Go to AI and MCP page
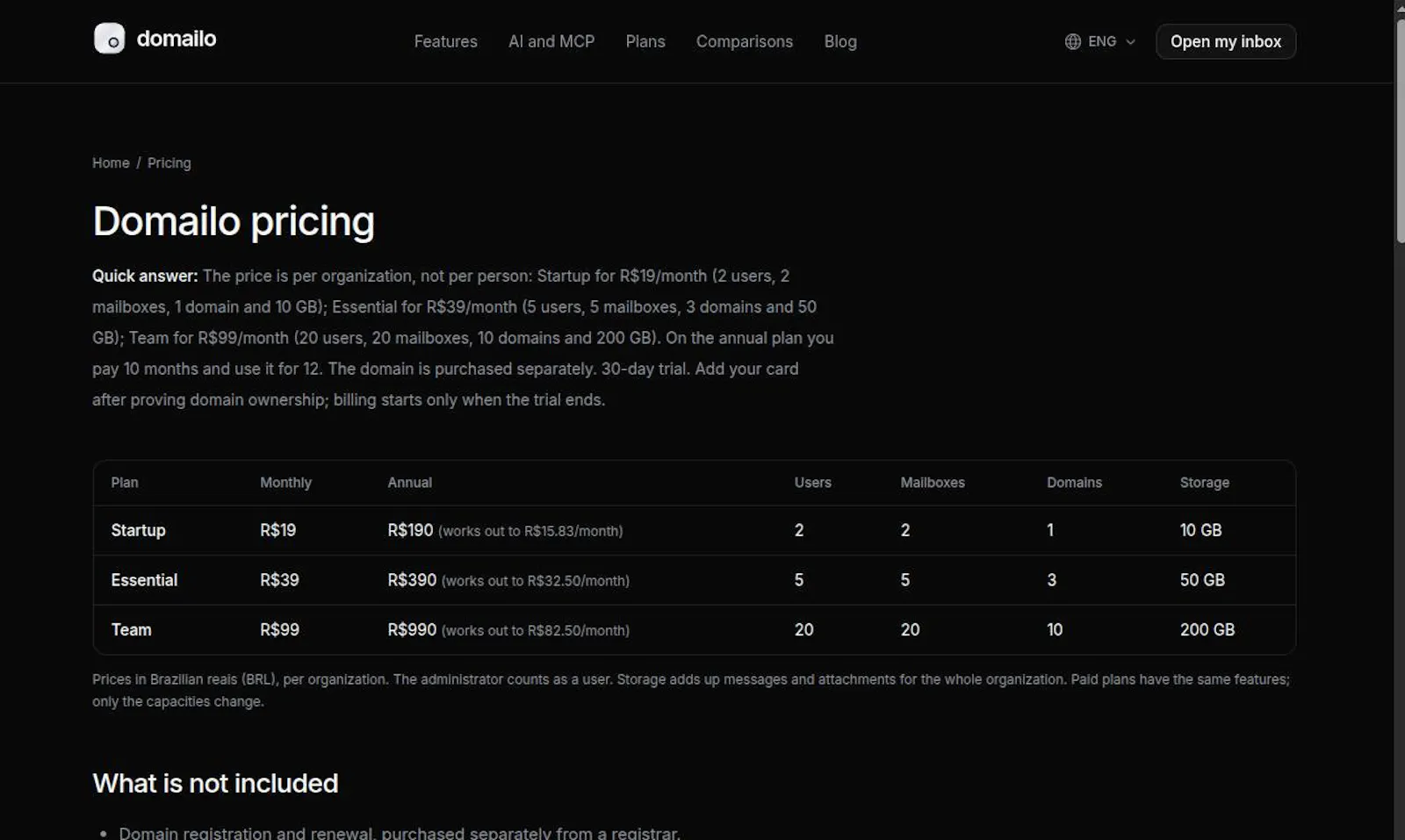The height and width of the screenshot is (840, 1405). pyautogui.click(x=551, y=41)
